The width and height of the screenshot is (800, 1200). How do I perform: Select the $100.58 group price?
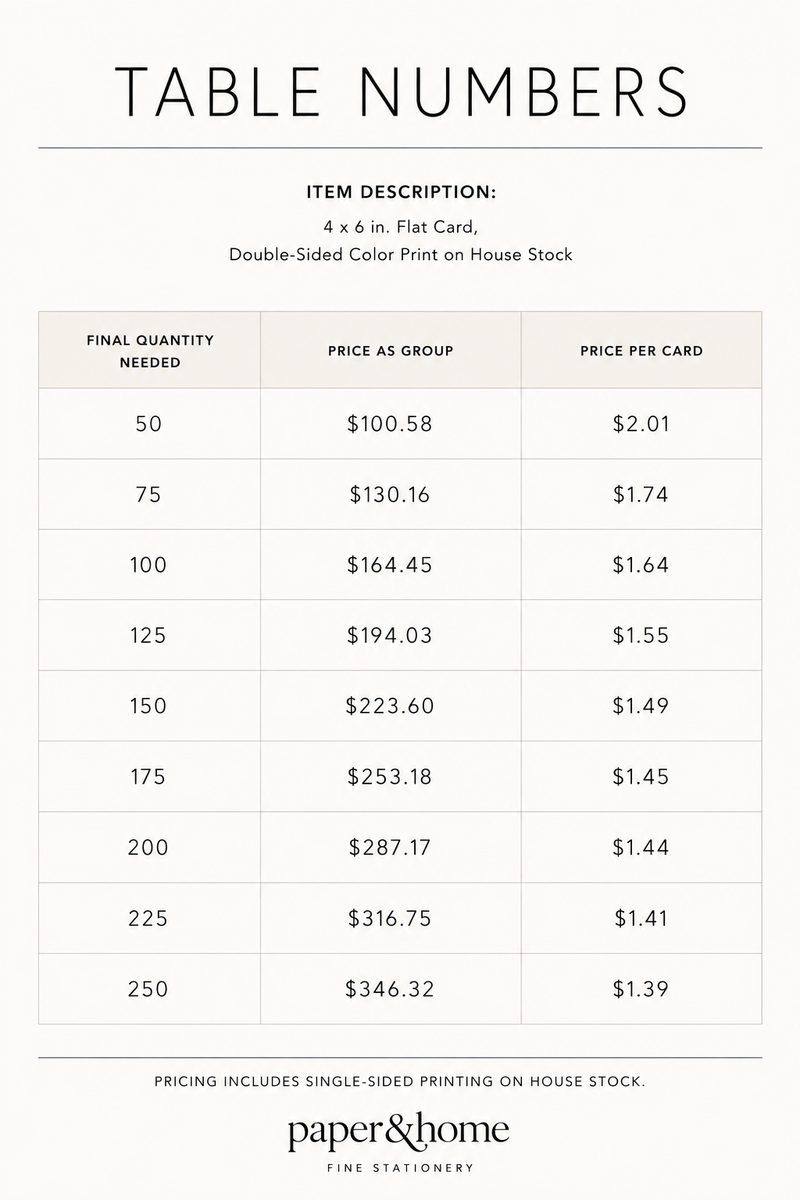pos(390,424)
